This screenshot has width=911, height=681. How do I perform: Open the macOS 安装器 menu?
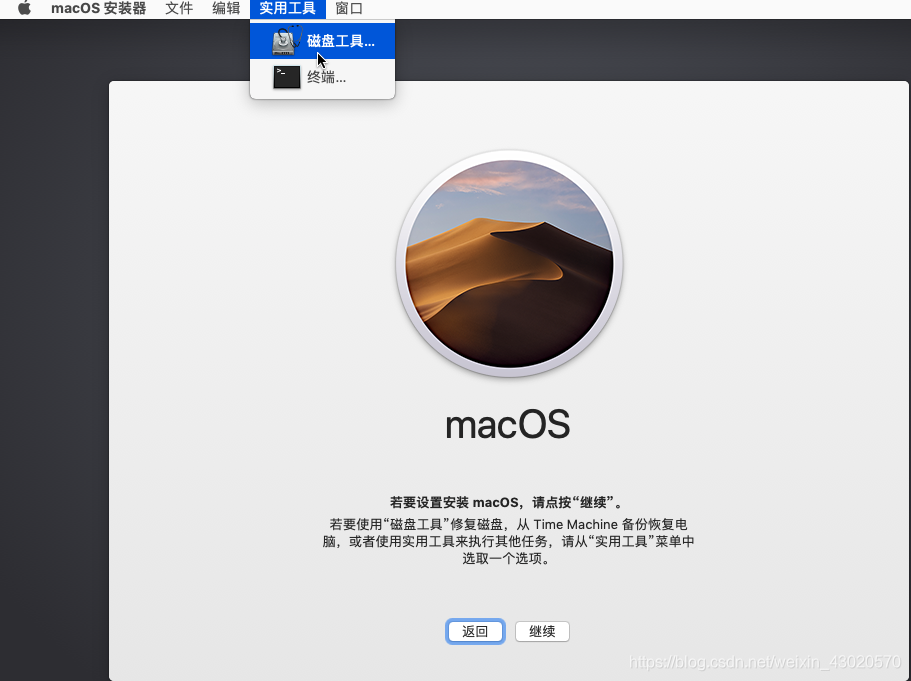point(98,9)
